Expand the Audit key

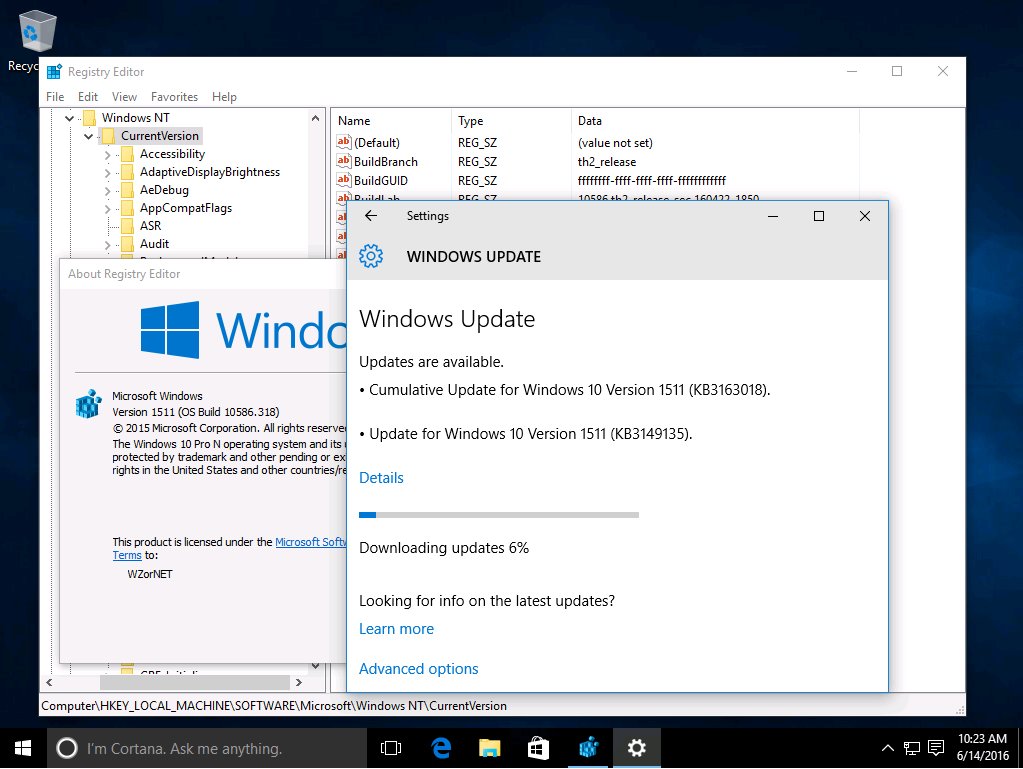(108, 245)
